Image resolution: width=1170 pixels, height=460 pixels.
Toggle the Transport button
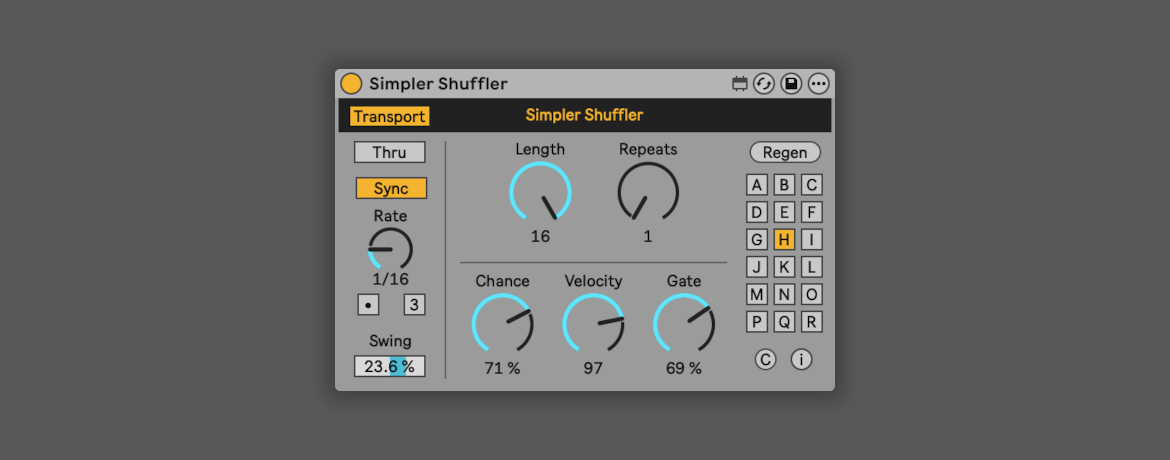(x=389, y=117)
